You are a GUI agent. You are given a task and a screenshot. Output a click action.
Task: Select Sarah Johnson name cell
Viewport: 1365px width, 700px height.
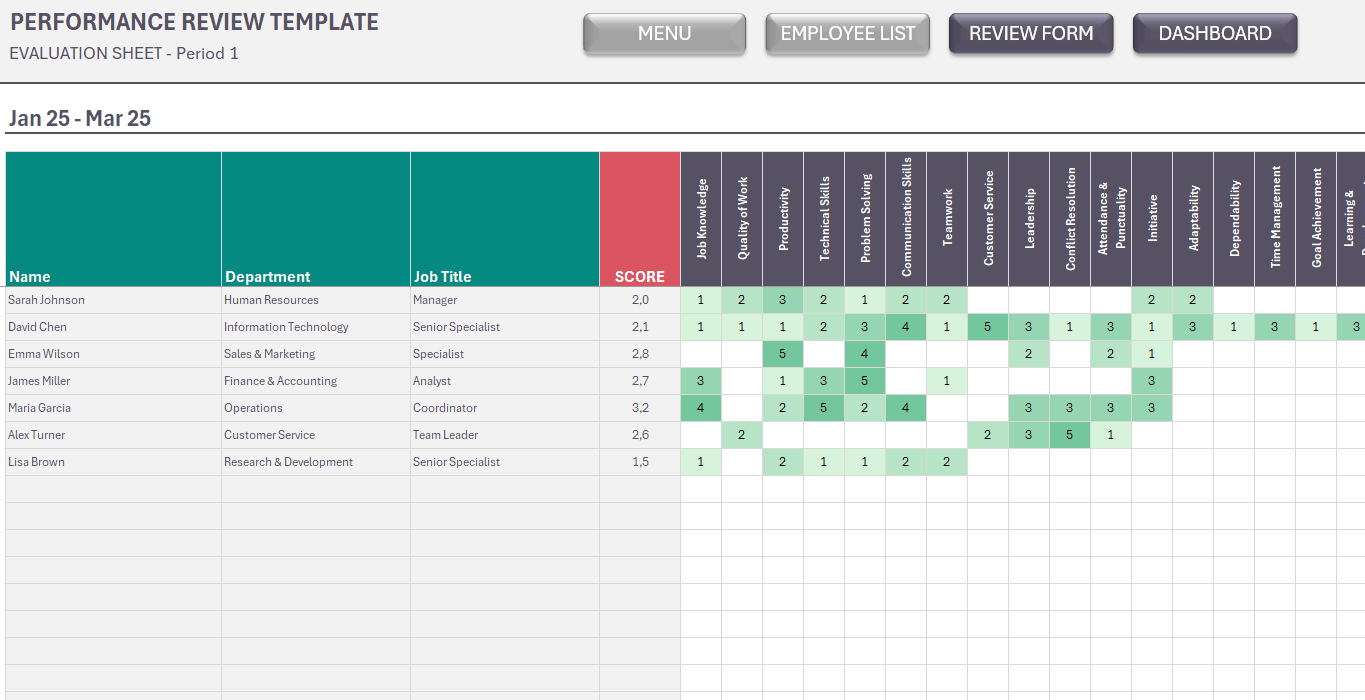[x=113, y=300]
